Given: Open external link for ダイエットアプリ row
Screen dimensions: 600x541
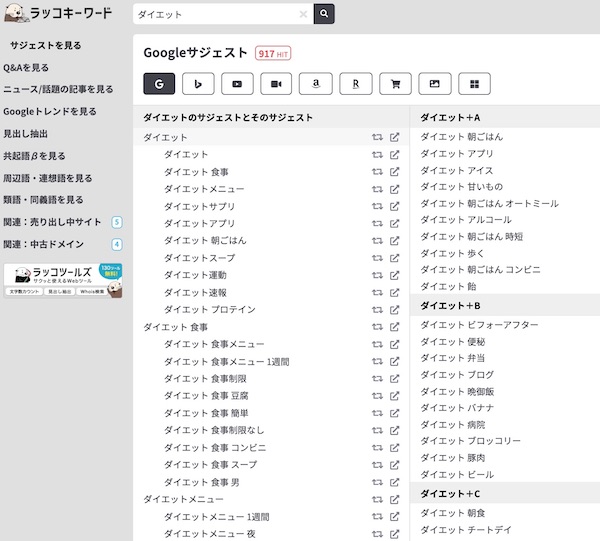Looking at the screenshot, I should point(395,223).
